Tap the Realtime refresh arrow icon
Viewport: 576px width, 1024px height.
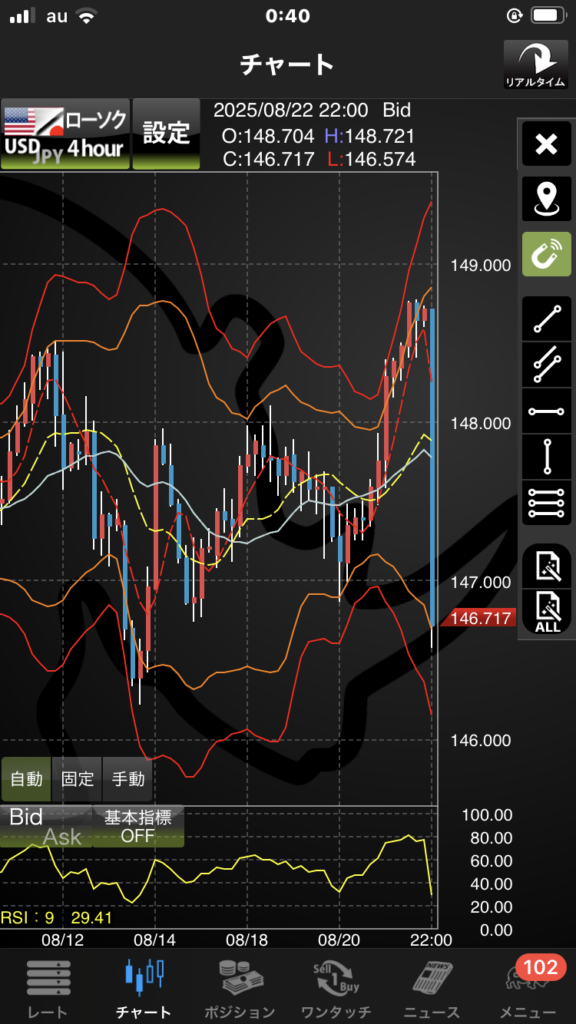[x=535, y=65]
